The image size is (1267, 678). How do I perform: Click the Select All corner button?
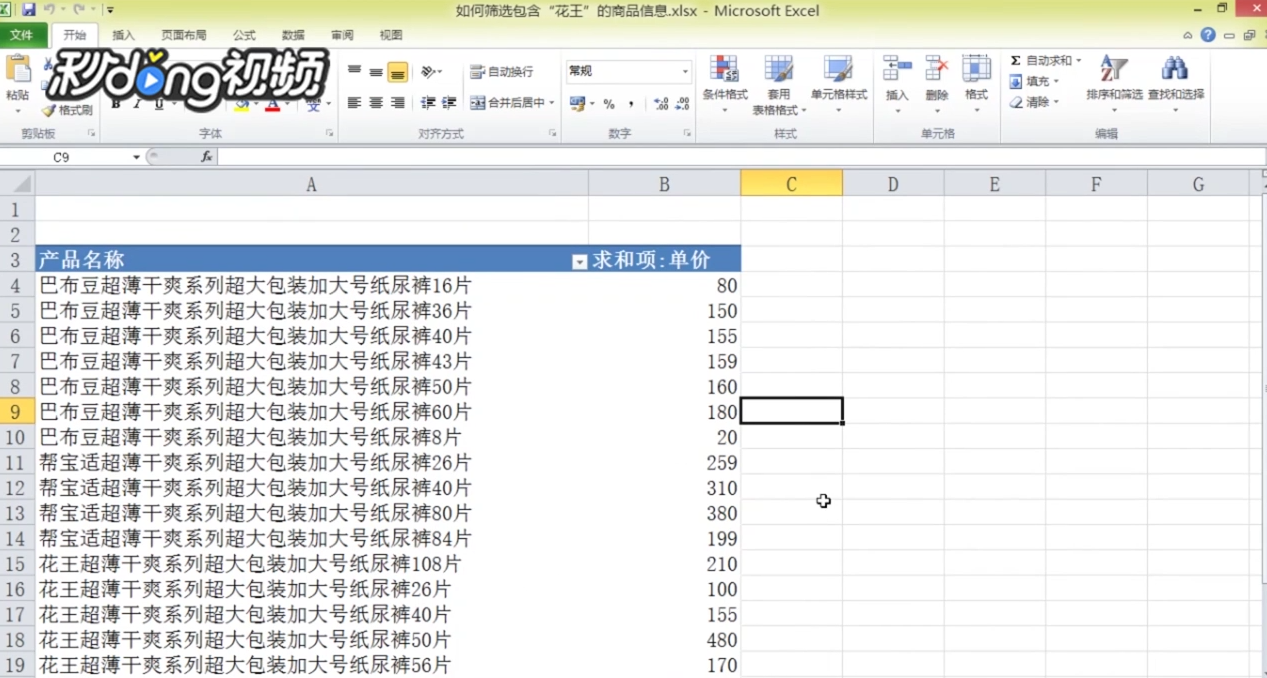click(x=17, y=184)
